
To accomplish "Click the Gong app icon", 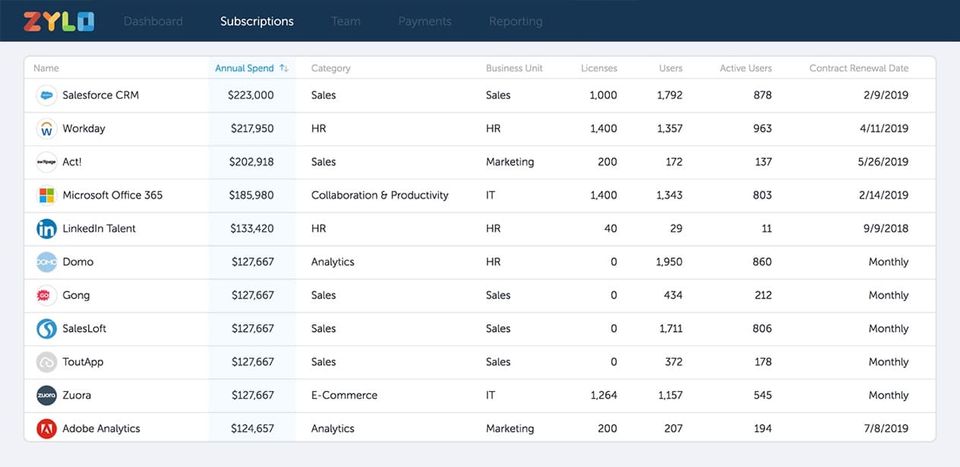I will point(46,296).
